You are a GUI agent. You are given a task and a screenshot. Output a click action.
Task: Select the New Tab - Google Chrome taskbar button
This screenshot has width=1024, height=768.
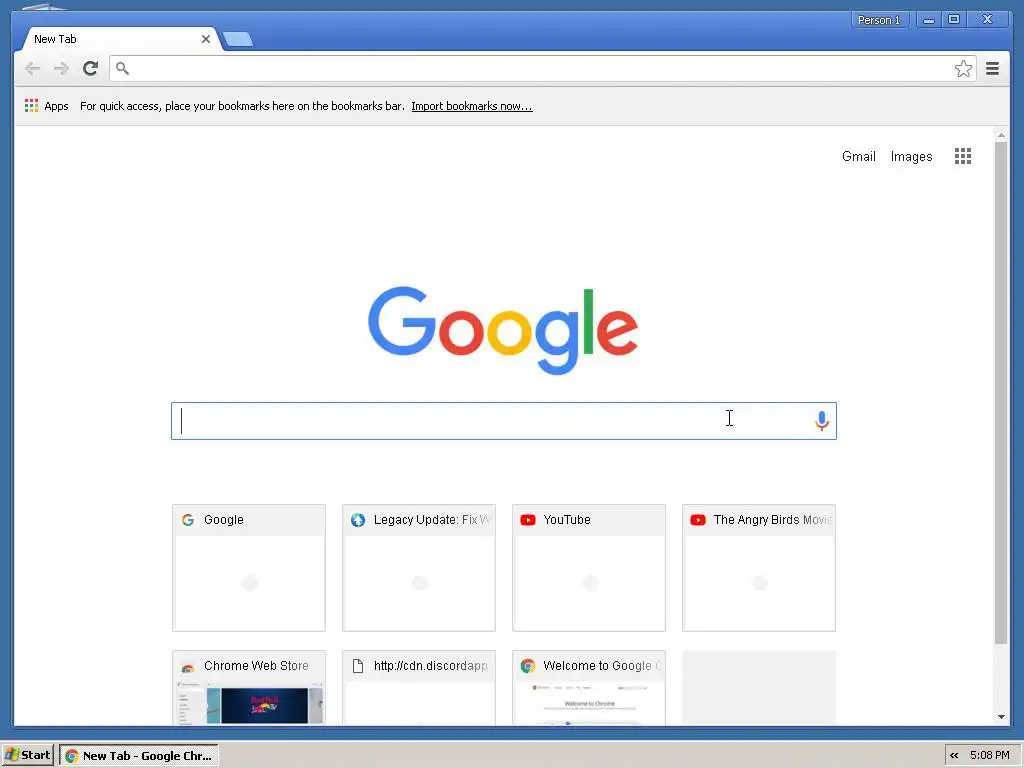pyautogui.click(x=139, y=756)
